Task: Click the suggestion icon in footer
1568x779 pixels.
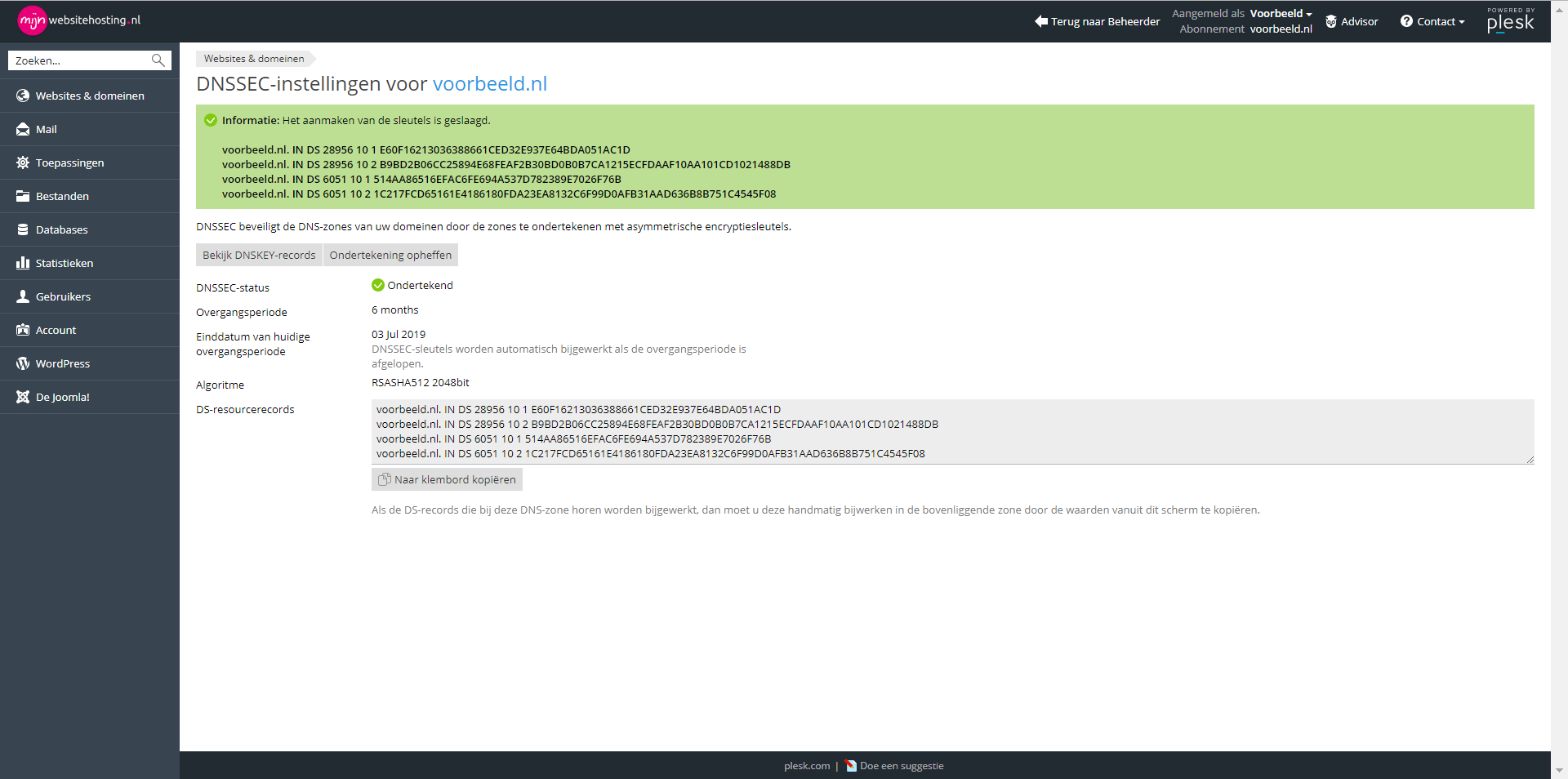Action: point(851,766)
